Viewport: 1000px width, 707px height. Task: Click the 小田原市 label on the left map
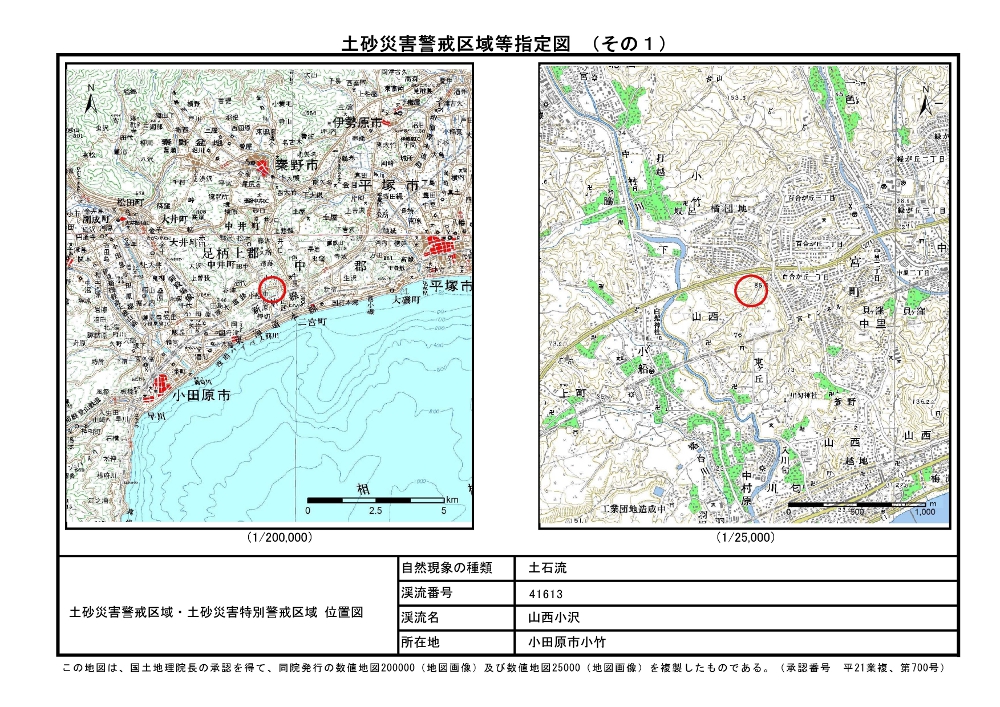201,396
